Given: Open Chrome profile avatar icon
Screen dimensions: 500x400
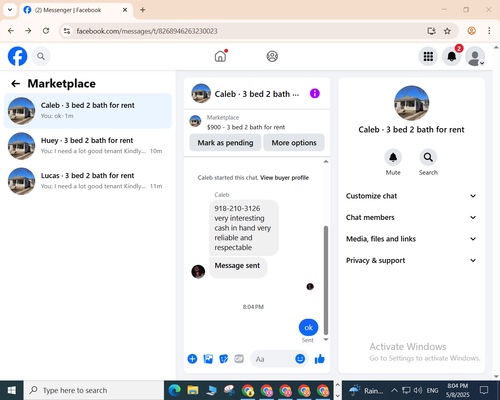Looking at the screenshot, I should 471,31.
